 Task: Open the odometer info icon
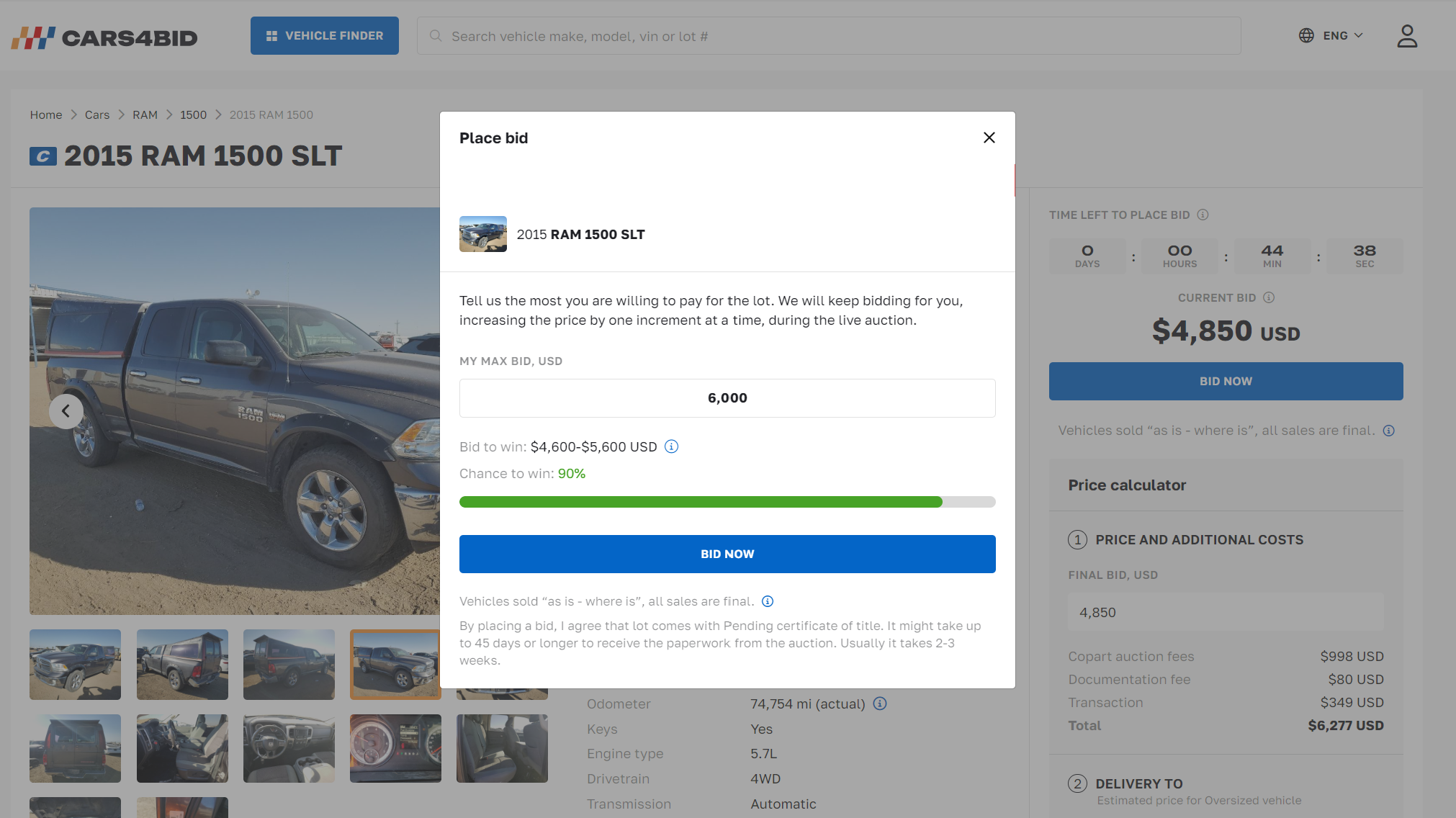[x=880, y=704]
